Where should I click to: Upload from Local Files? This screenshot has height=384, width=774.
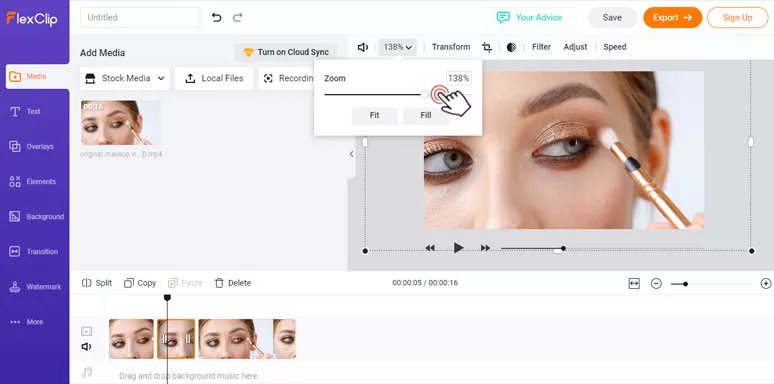(x=214, y=78)
